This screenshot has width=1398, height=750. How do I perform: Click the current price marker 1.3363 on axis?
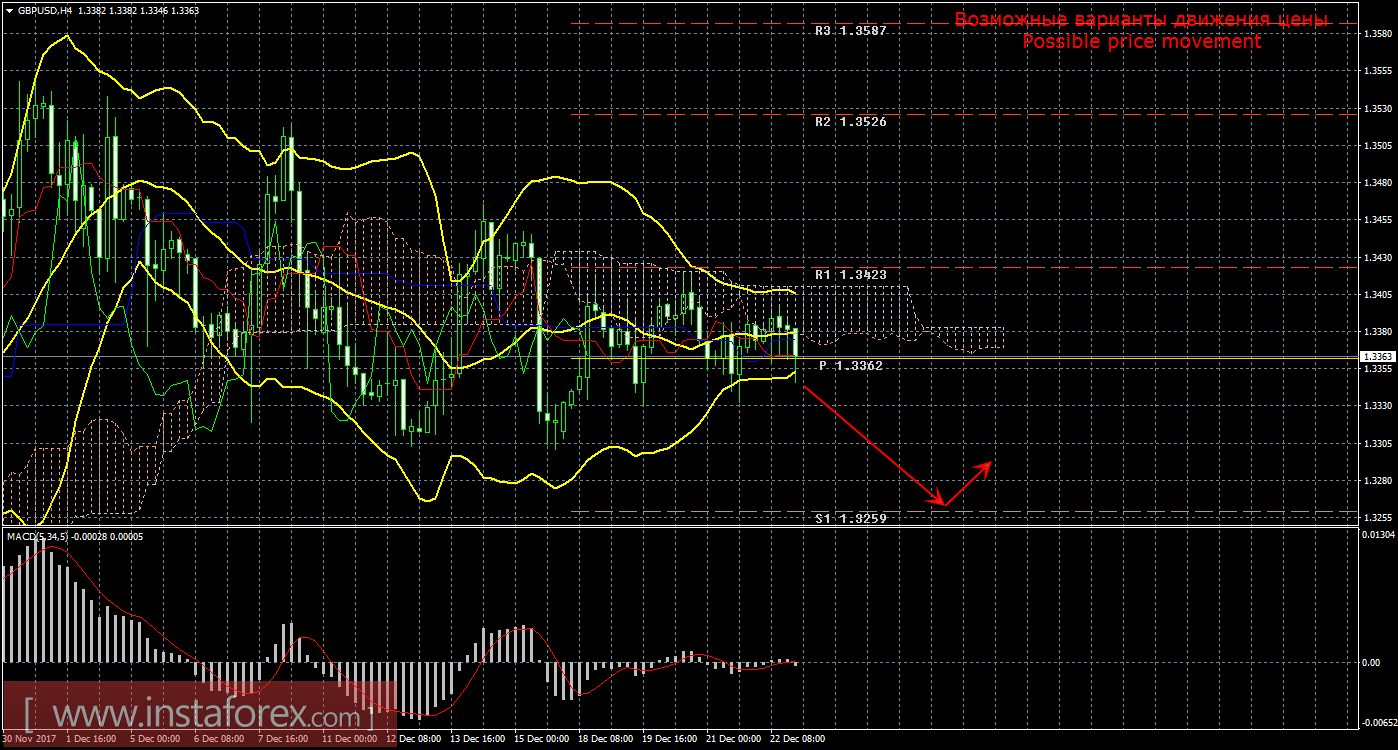(x=1377, y=356)
